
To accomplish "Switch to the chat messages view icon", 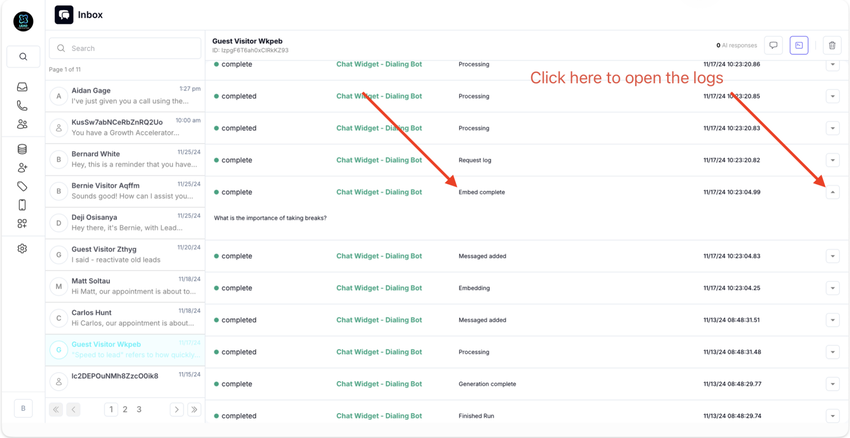I will [x=774, y=46].
